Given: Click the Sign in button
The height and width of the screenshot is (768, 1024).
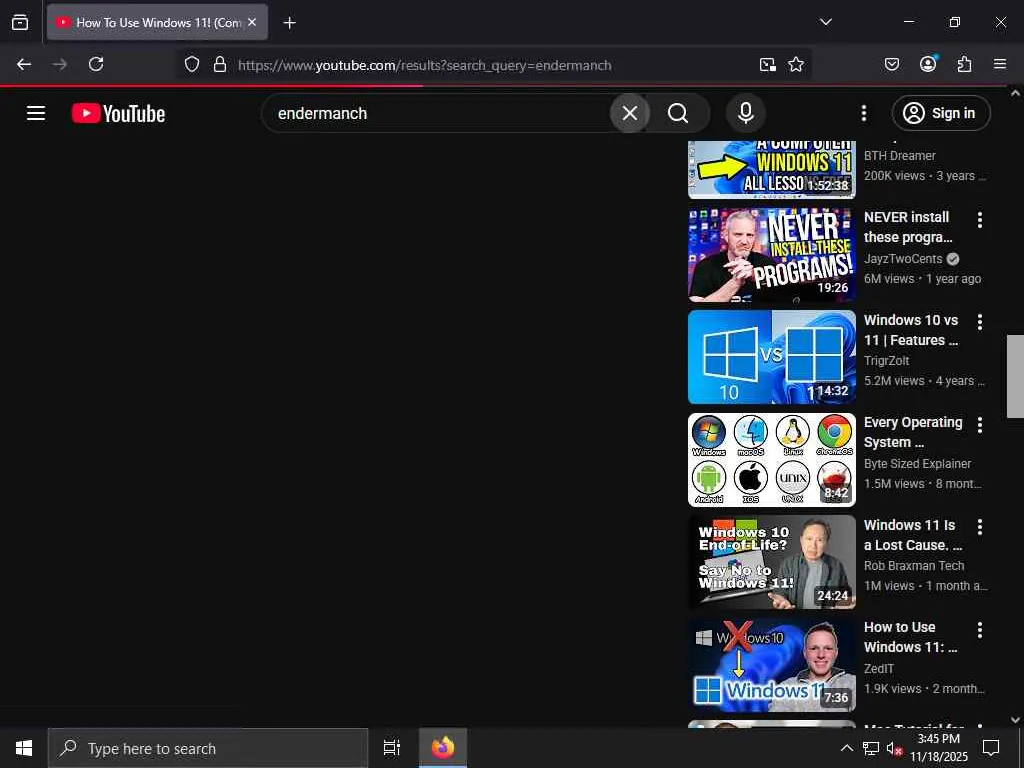Looking at the screenshot, I should 940,113.
